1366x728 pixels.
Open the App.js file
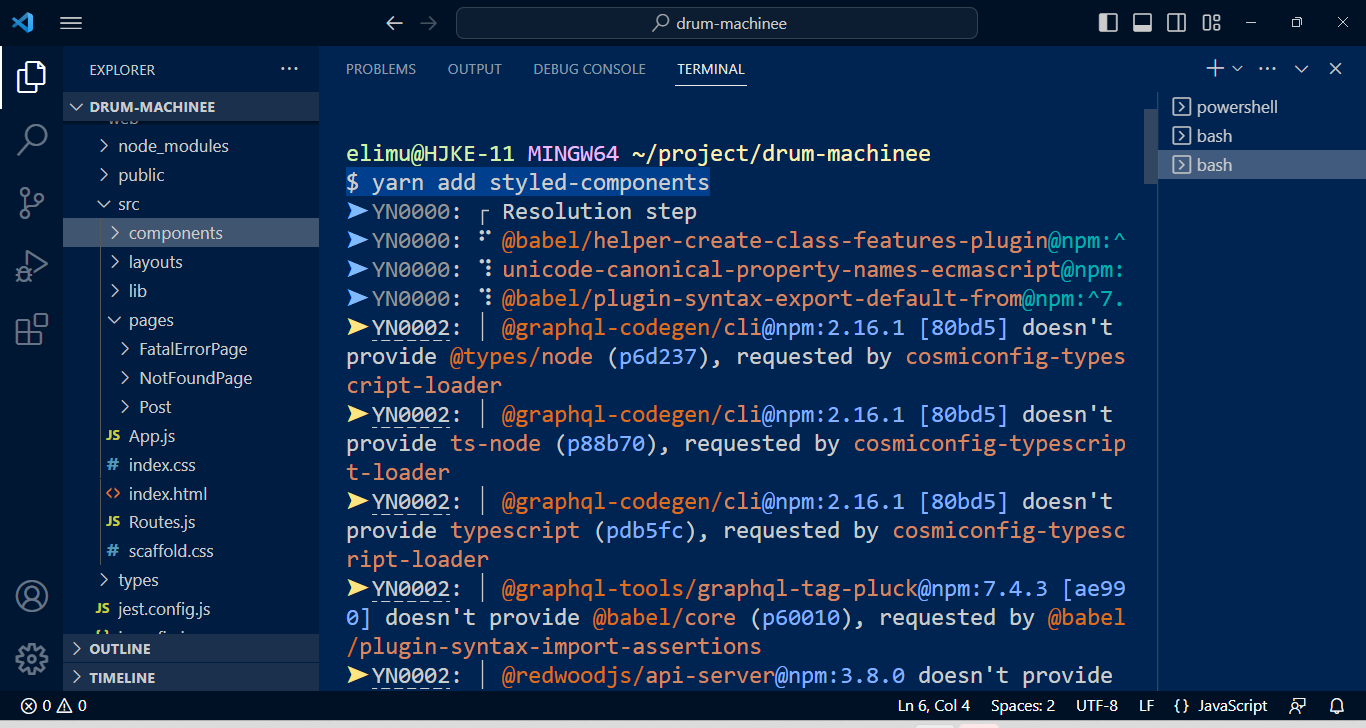191,436
